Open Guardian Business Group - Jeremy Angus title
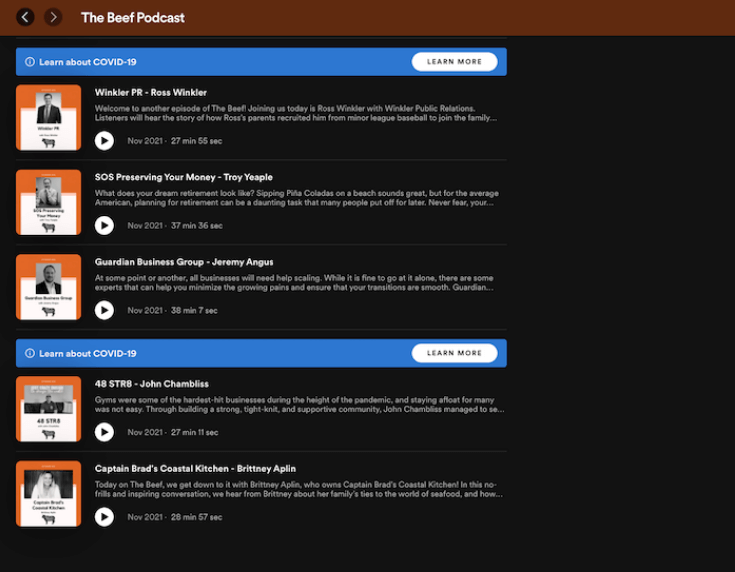Image resolution: width=735 pixels, height=572 pixels. [184, 262]
